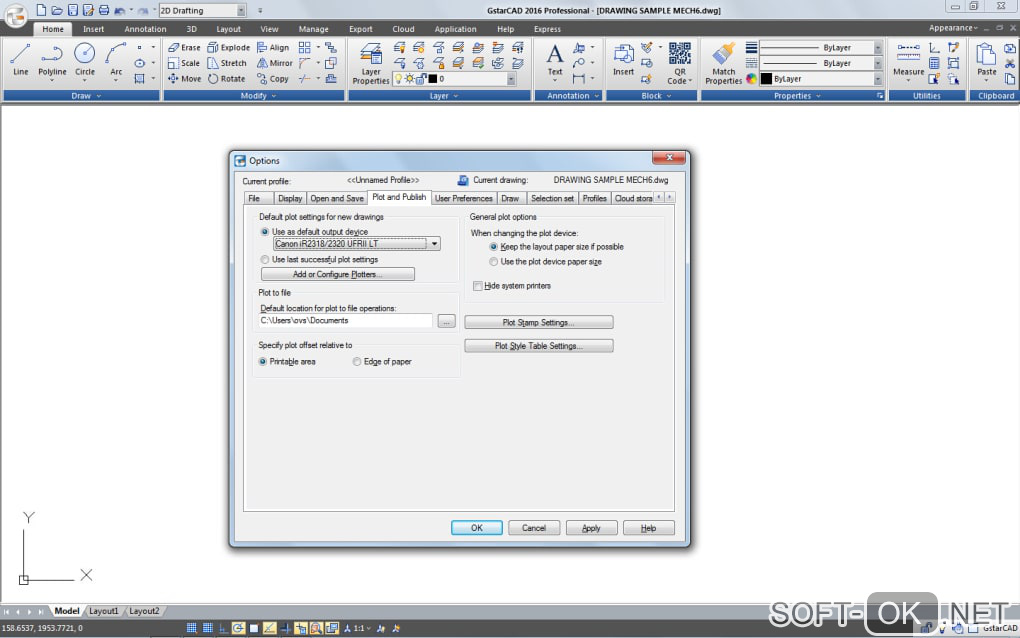Open the Canon iR2318/2320 printer dropdown
The height and width of the screenshot is (638, 1020).
(434, 244)
